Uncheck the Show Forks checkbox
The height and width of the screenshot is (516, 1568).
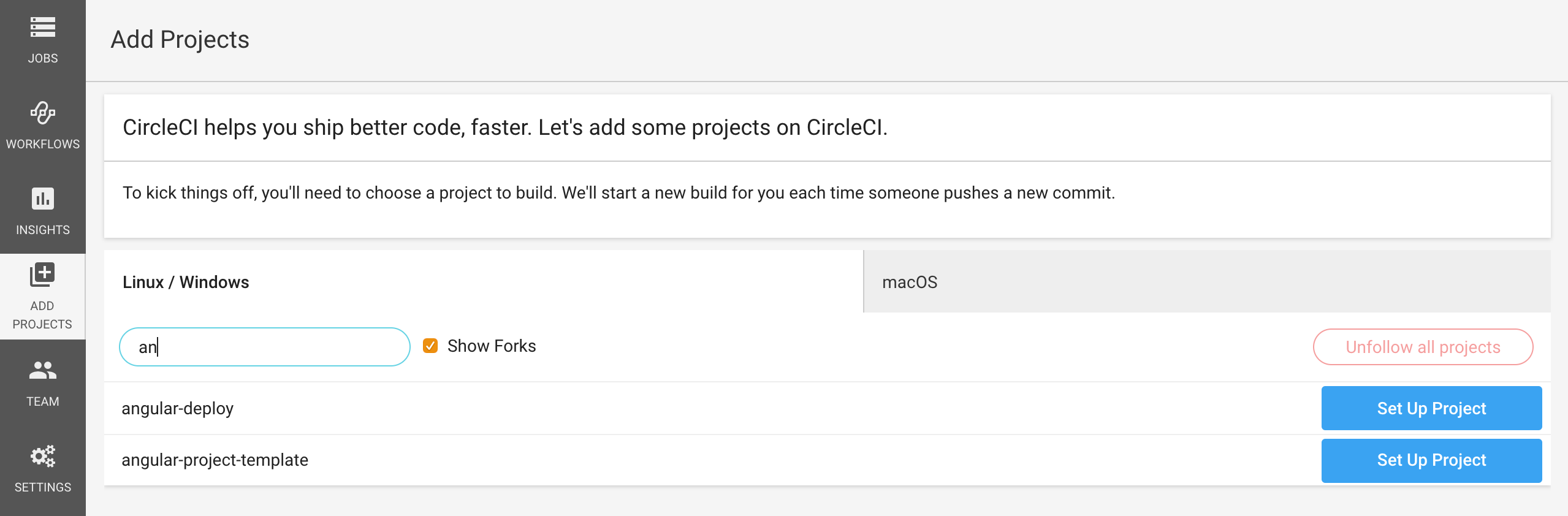tap(430, 346)
